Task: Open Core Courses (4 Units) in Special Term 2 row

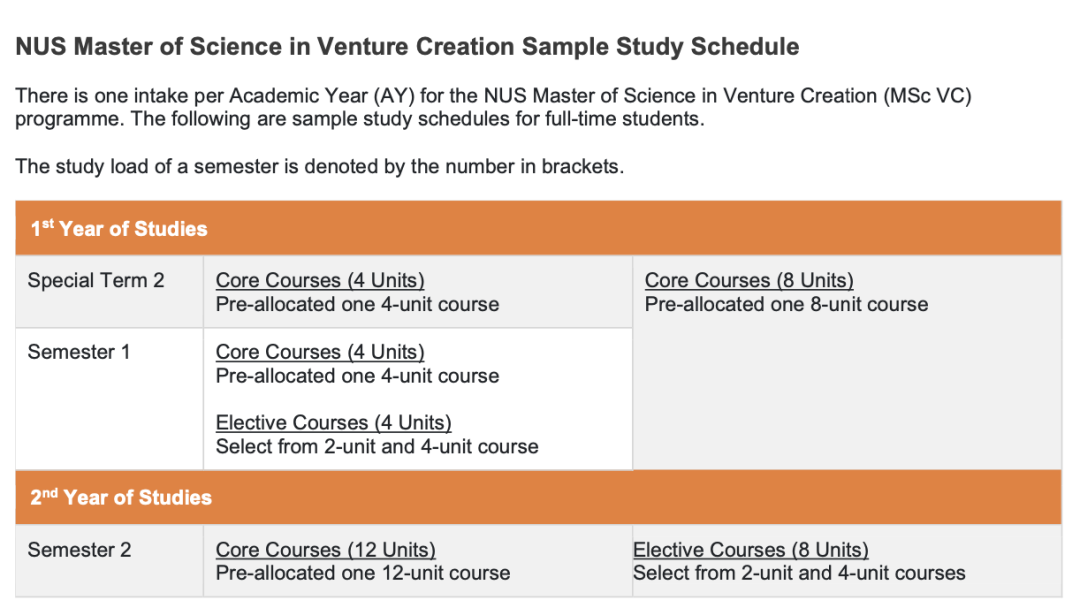Action: click(320, 281)
